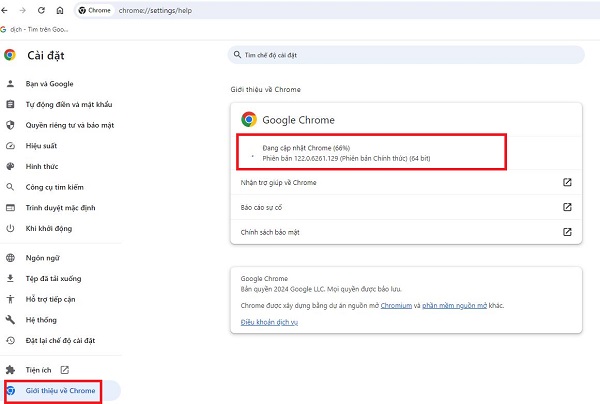Open 'Khi khởi động' section
Screen dimensions: 600x404
click(x=49, y=228)
